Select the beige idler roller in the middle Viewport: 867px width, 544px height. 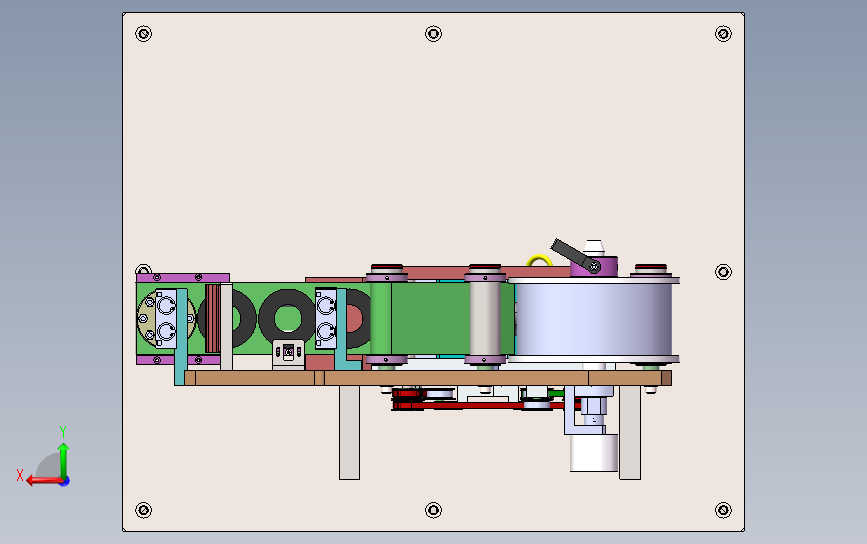[485, 318]
